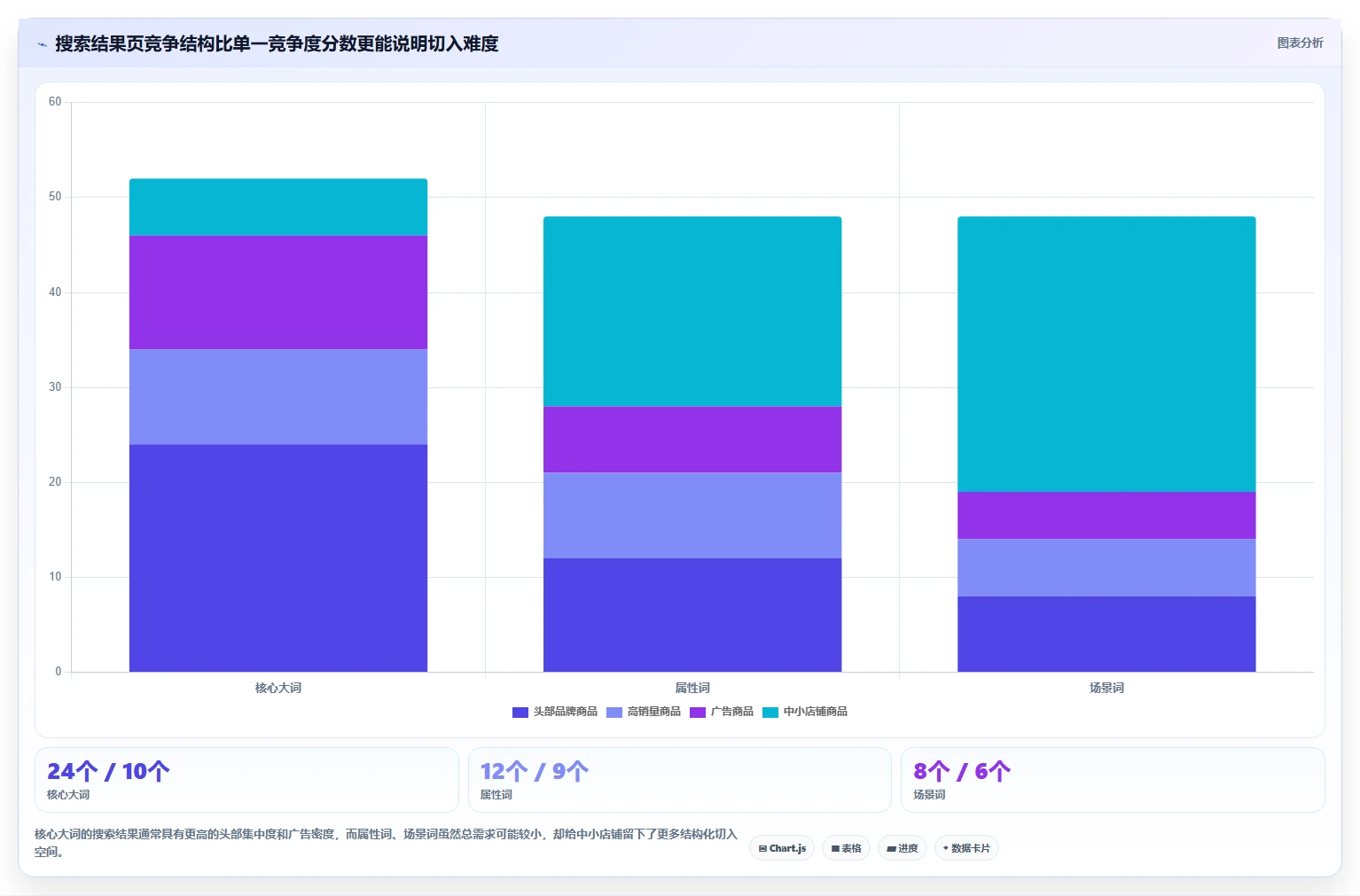Click the '12个 / 9个' value in the stat card

coord(535,771)
